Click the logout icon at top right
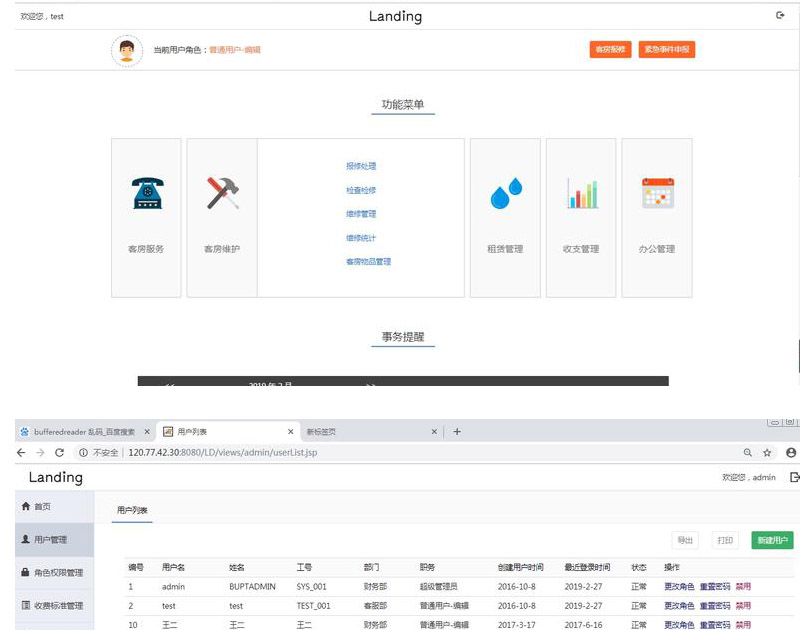This screenshot has height=630, width=800. pos(780,15)
